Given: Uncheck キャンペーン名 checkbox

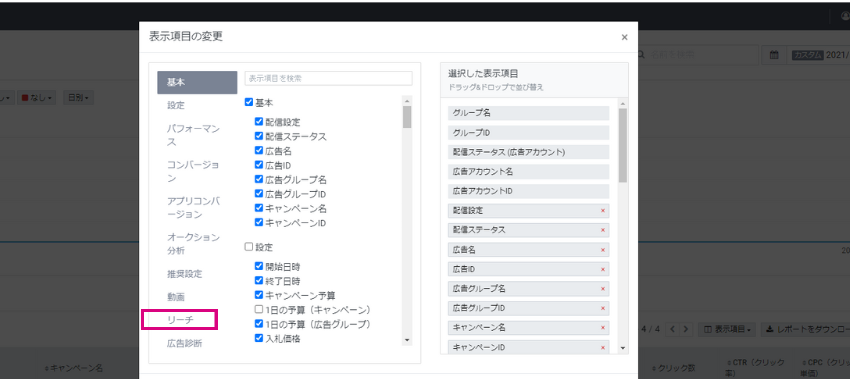Looking at the screenshot, I should [259, 208].
